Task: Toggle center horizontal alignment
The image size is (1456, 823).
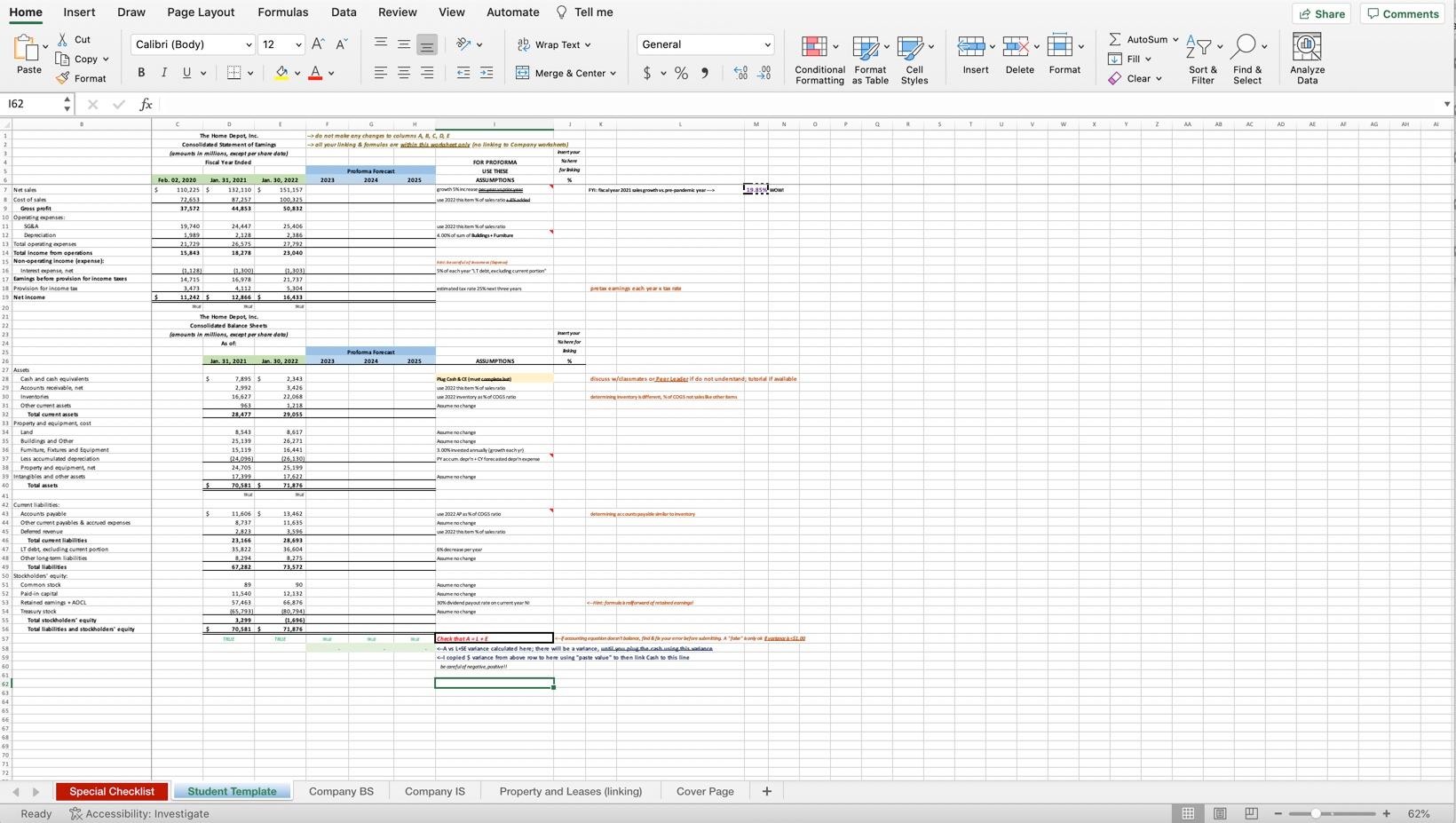Action: point(404,73)
